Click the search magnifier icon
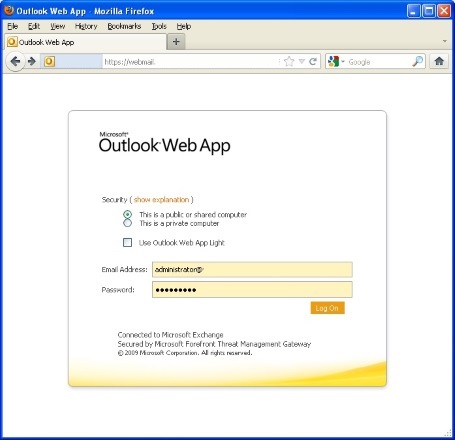This screenshot has height=440, width=455. click(x=417, y=61)
